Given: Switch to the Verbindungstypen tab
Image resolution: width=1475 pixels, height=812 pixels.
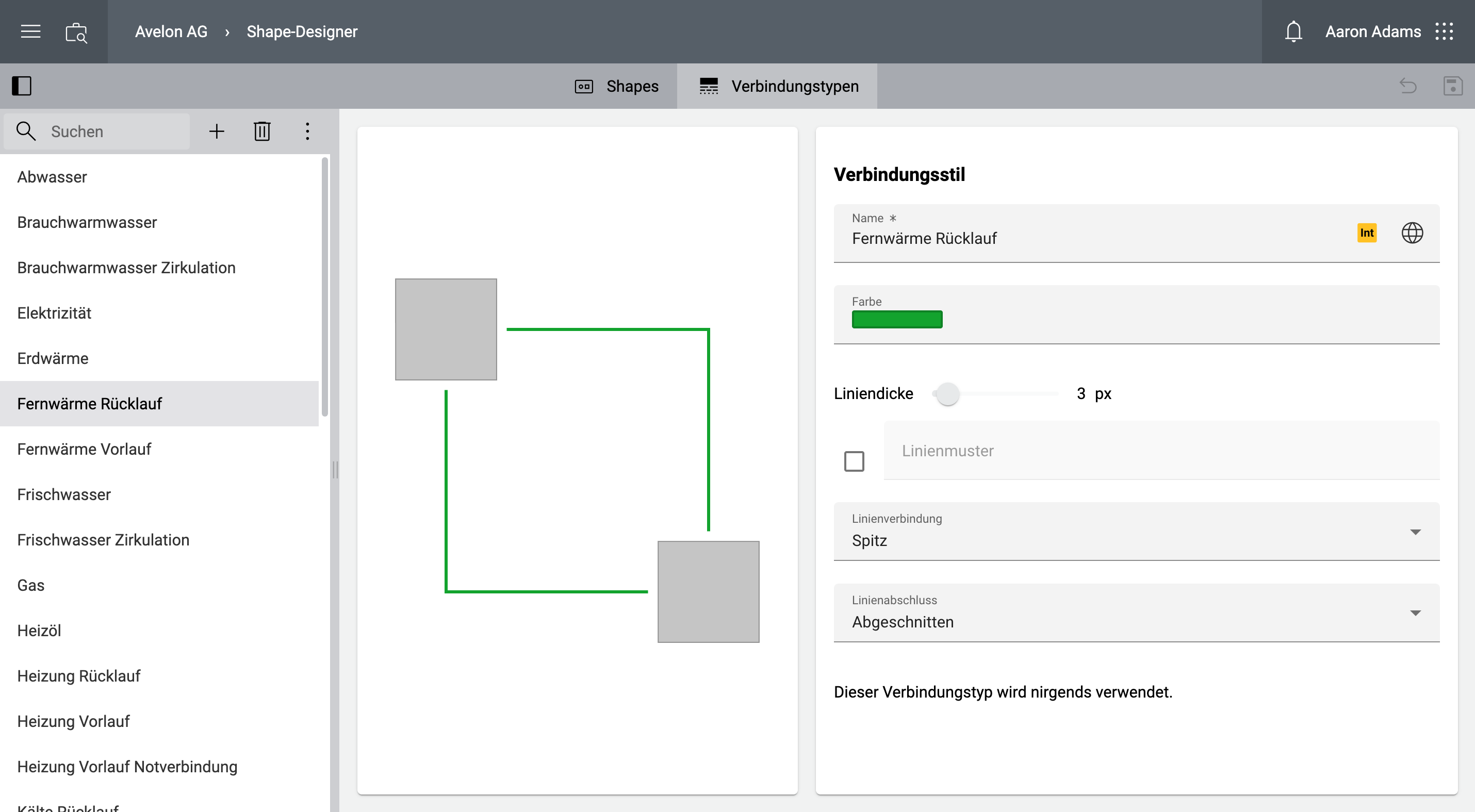Looking at the screenshot, I should coord(777,86).
